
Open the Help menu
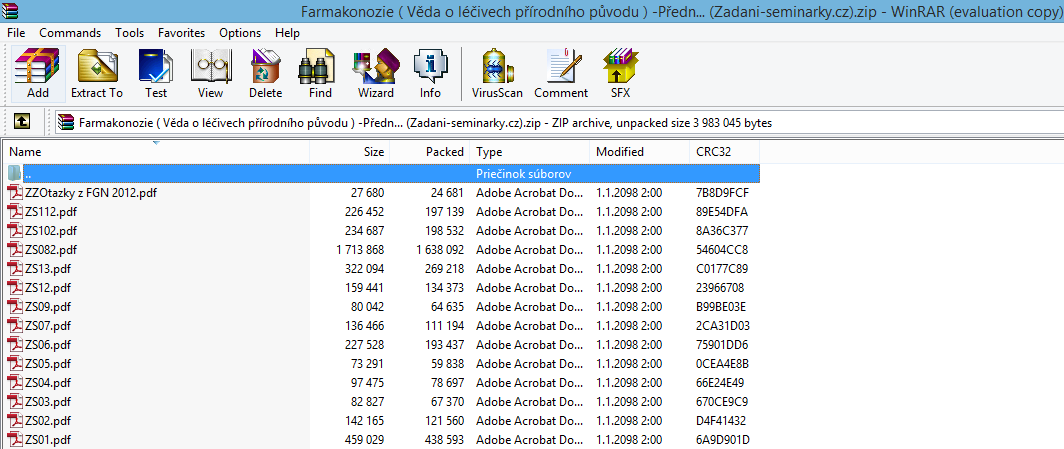(x=288, y=33)
